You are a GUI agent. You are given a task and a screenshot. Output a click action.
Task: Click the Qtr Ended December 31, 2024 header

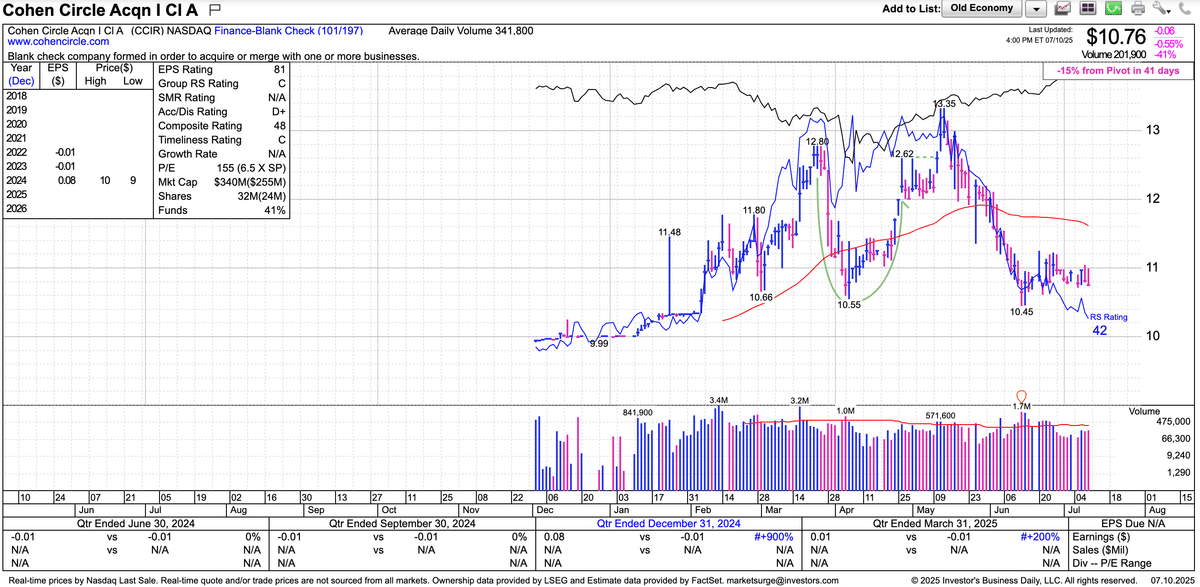(669, 523)
